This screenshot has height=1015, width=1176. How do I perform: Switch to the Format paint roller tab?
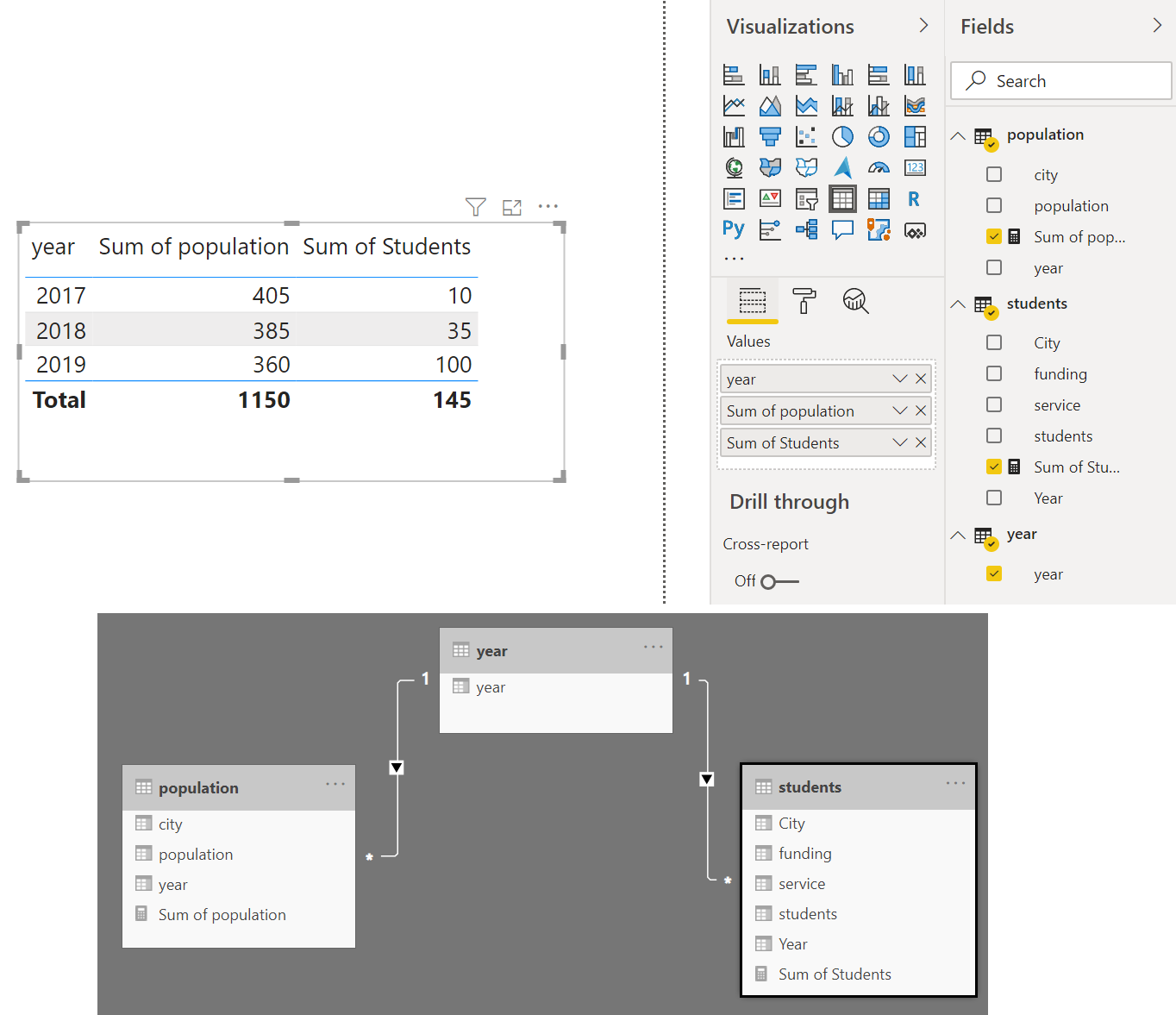coord(804,301)
